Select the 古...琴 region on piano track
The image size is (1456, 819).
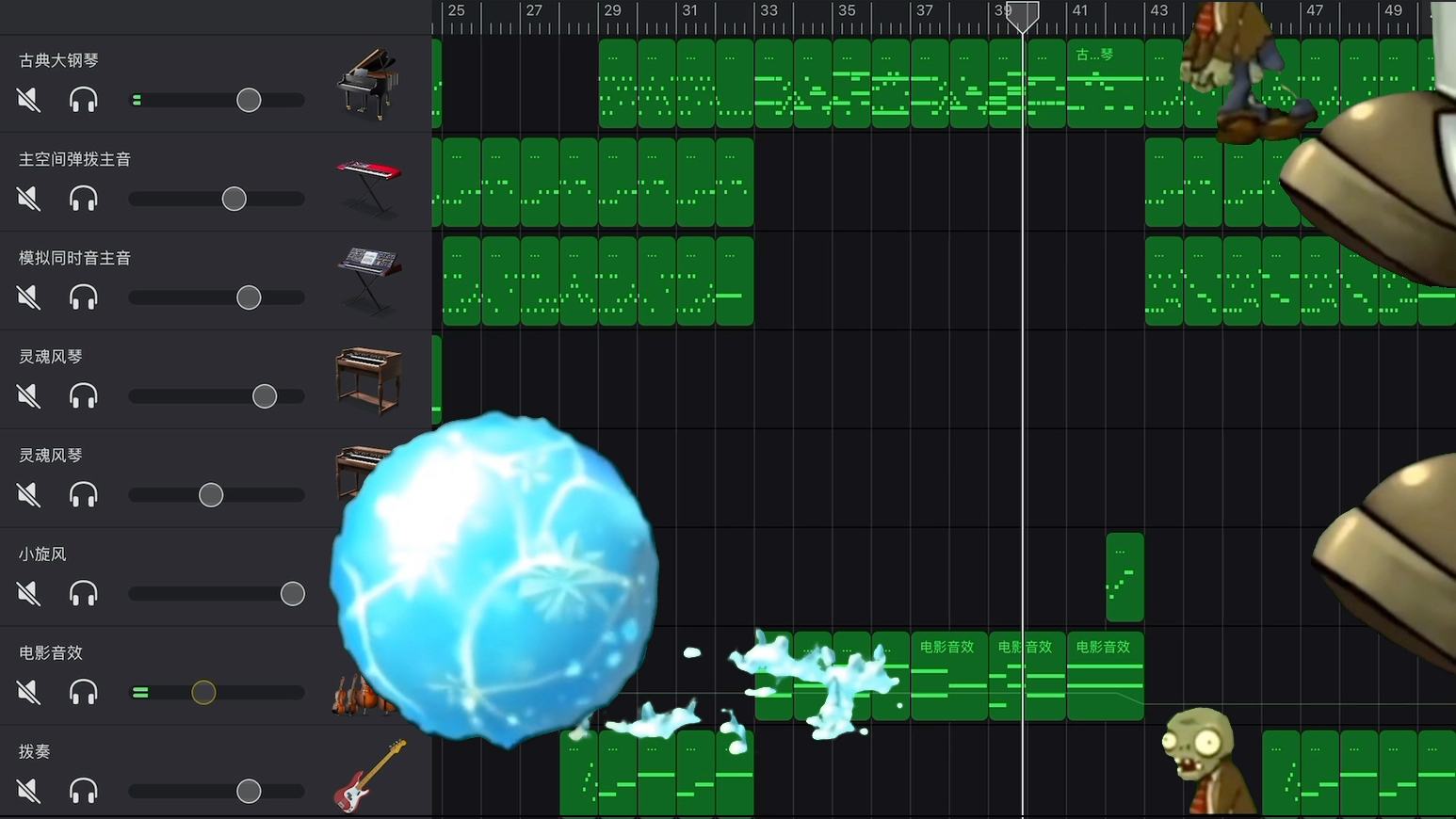point(1105,84)
